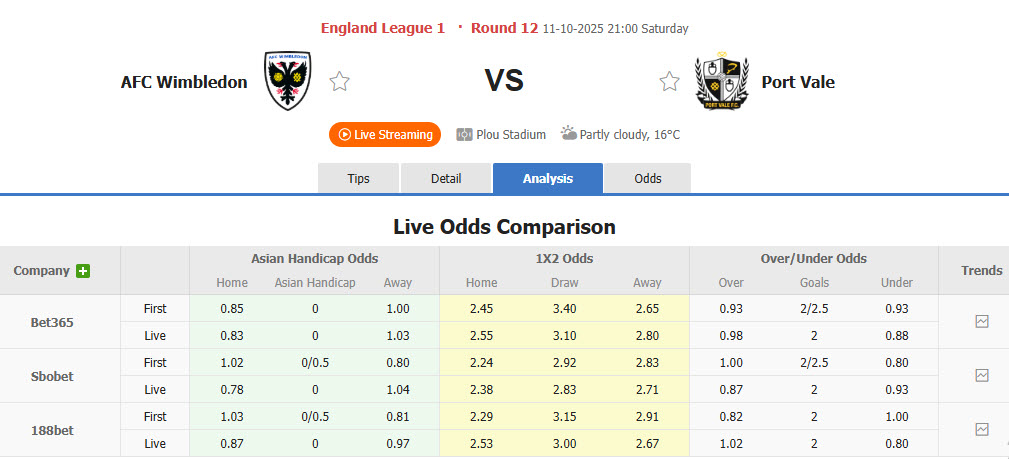Open the Odds tab

click(648, 179)
